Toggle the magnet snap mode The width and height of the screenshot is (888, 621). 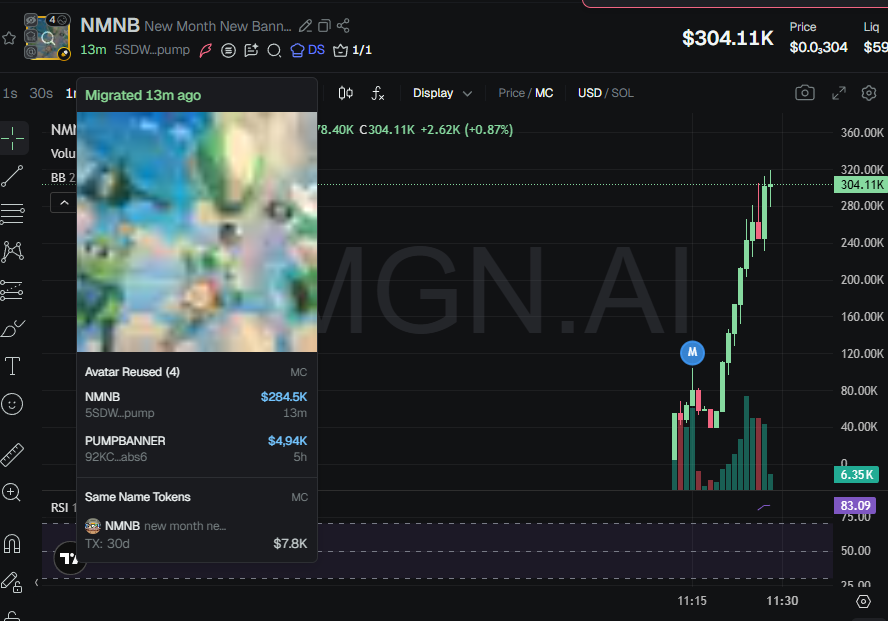(13, 544)
